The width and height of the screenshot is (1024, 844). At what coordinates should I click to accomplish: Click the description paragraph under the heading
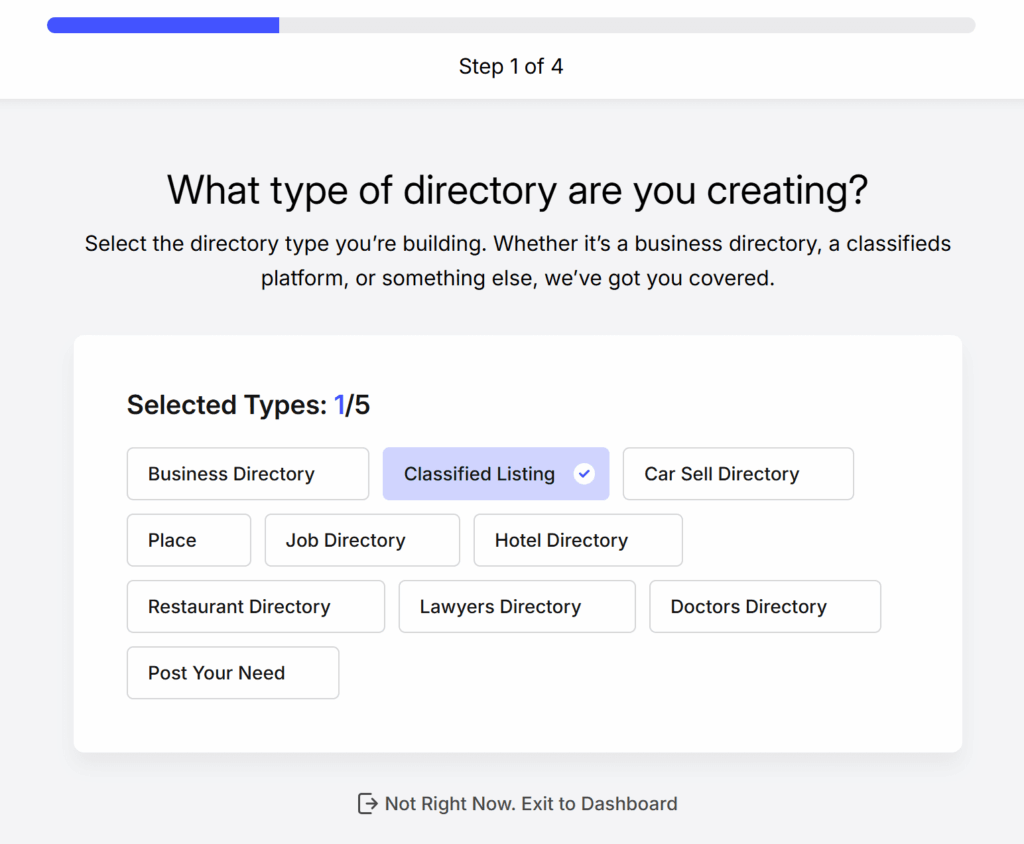click(x=517, y=261)
